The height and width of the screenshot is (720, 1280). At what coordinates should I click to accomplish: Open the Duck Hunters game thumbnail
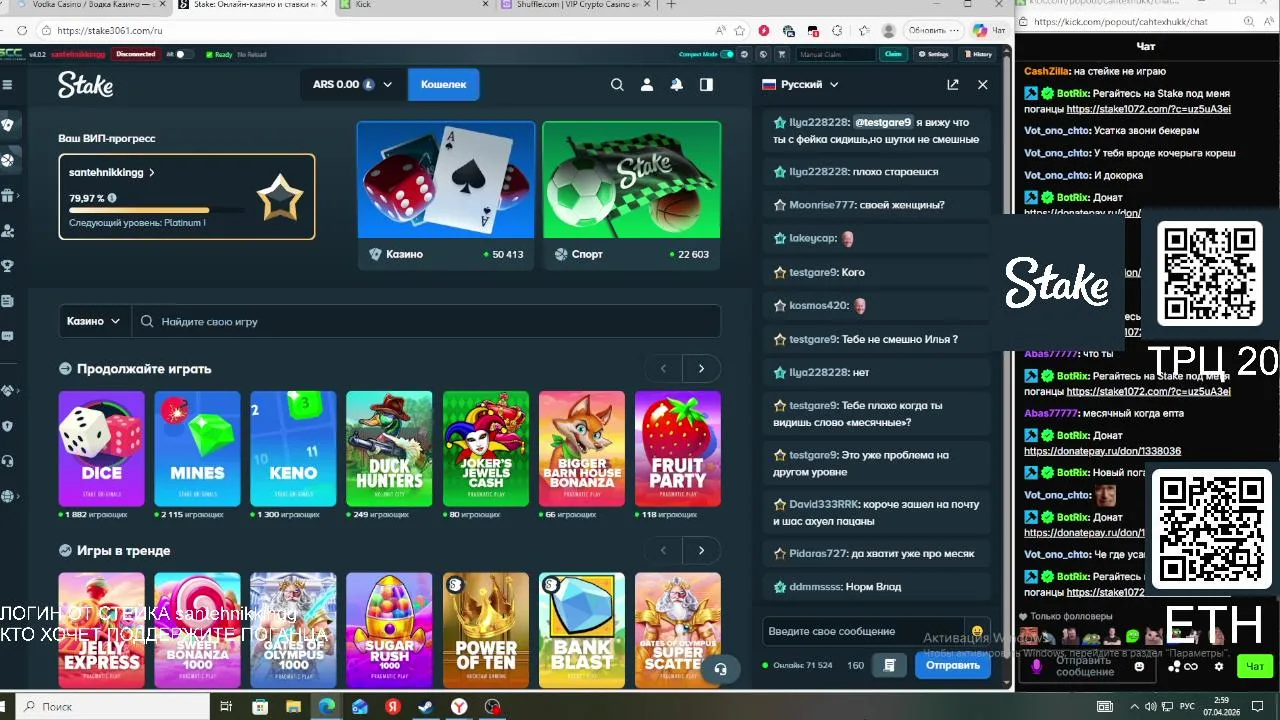(389, 448)
